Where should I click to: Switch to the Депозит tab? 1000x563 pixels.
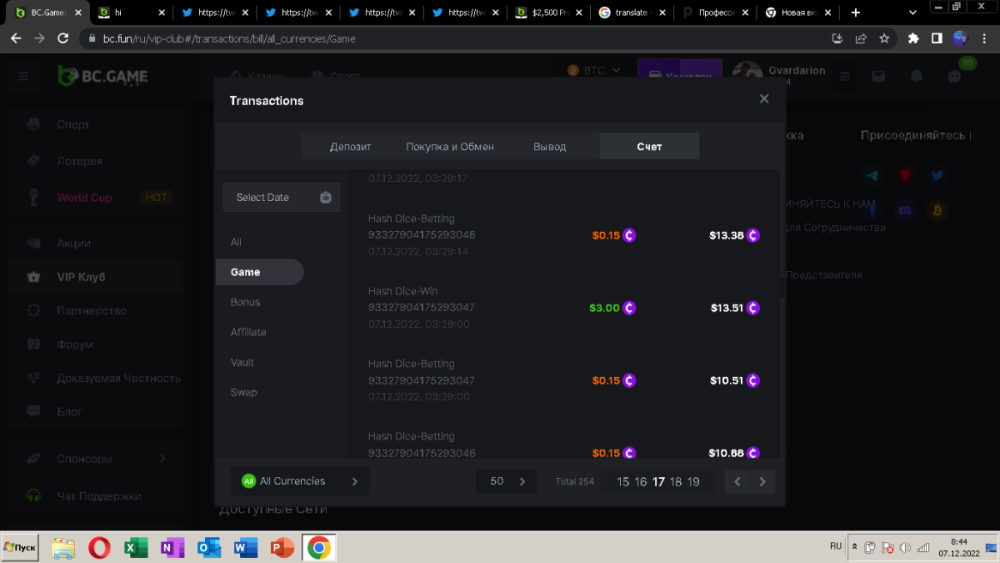point(350,146)
